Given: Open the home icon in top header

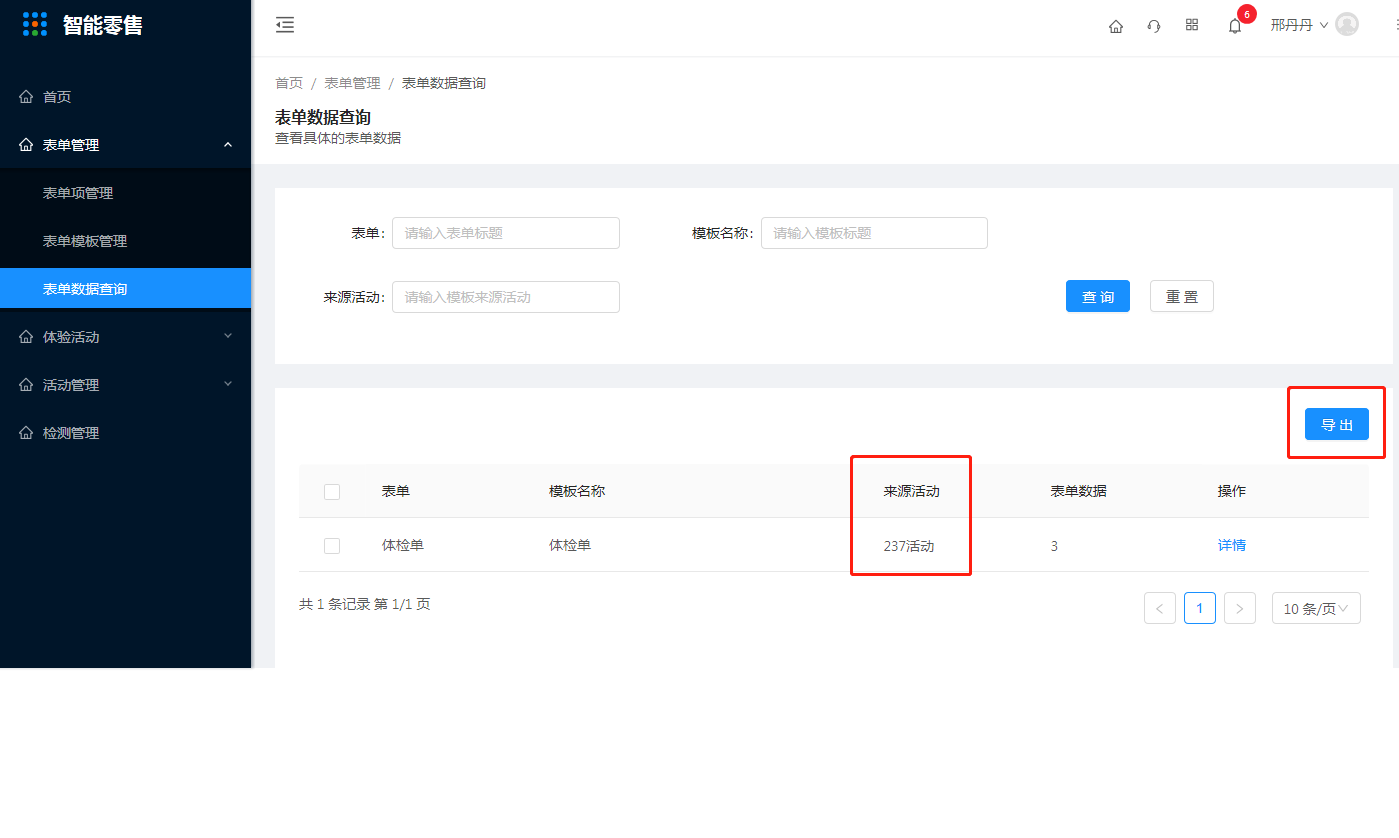Looking at the screenshot, I should click(1116, 26).
